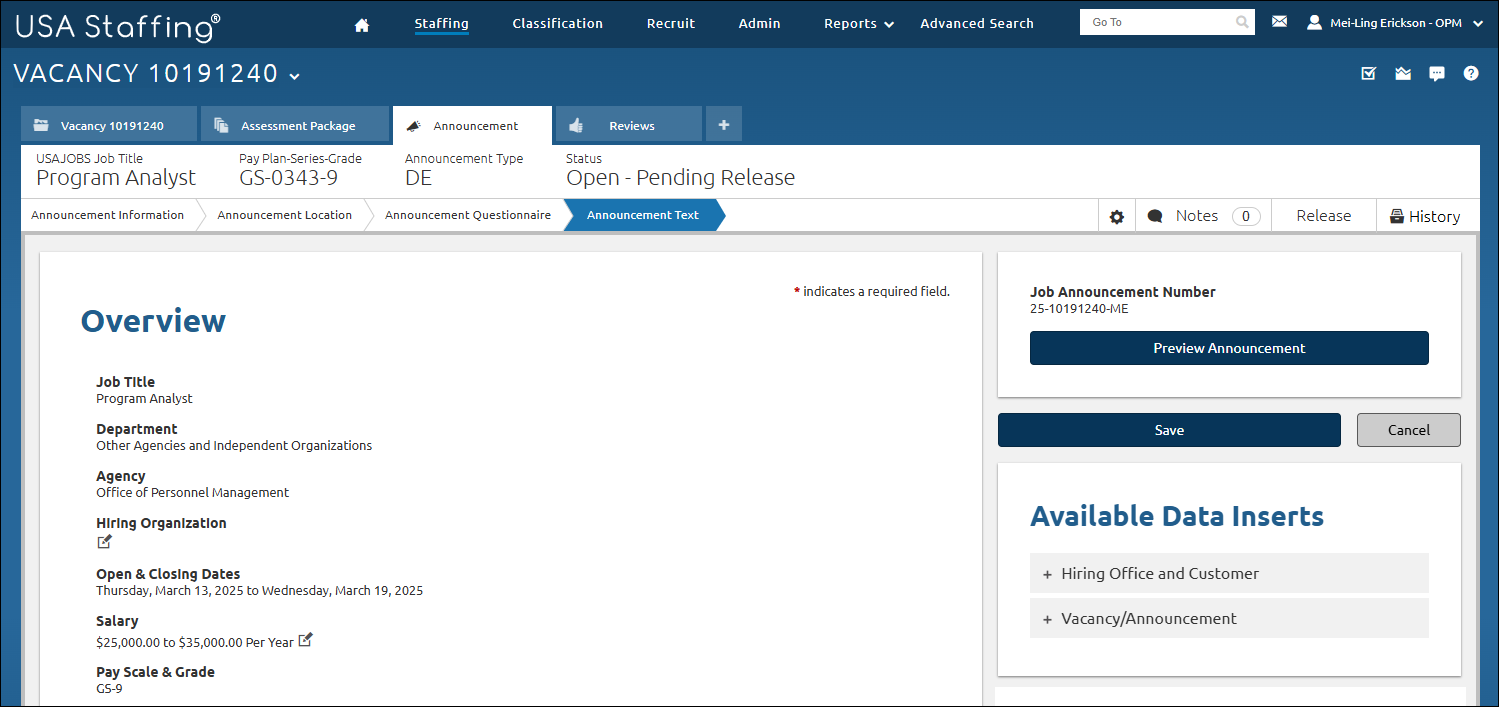
Task: Switch to the Reviews tab
Action: (x=629, y=125)
